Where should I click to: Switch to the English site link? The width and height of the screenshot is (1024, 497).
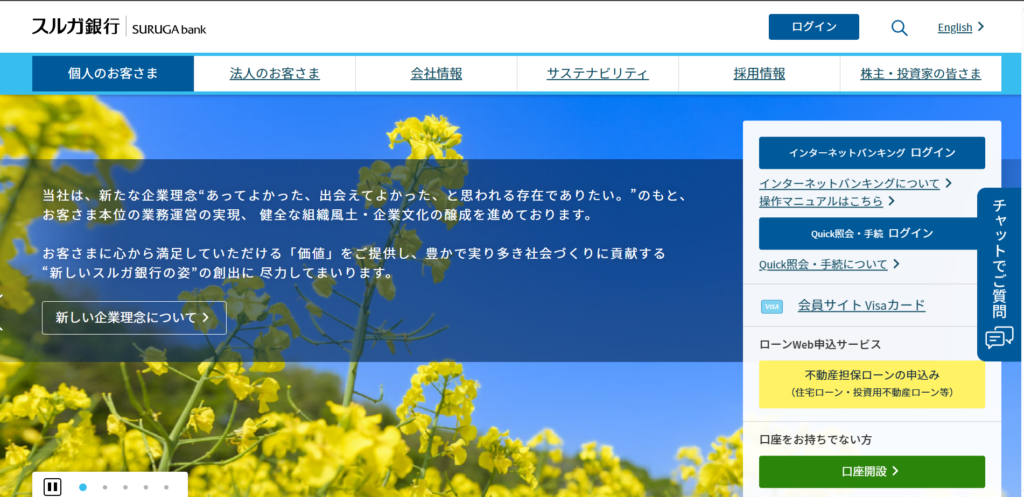[961, 27]
